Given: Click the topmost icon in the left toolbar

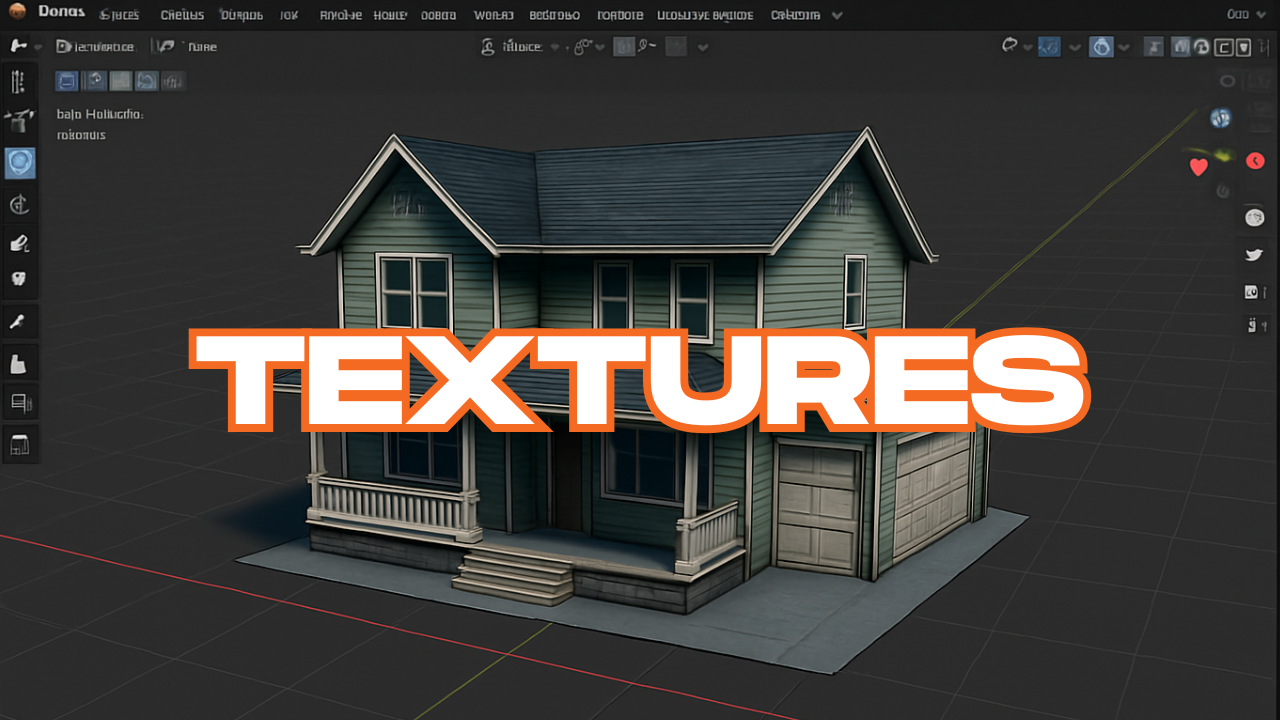Looking at the screenshot, I should [18, 82].
